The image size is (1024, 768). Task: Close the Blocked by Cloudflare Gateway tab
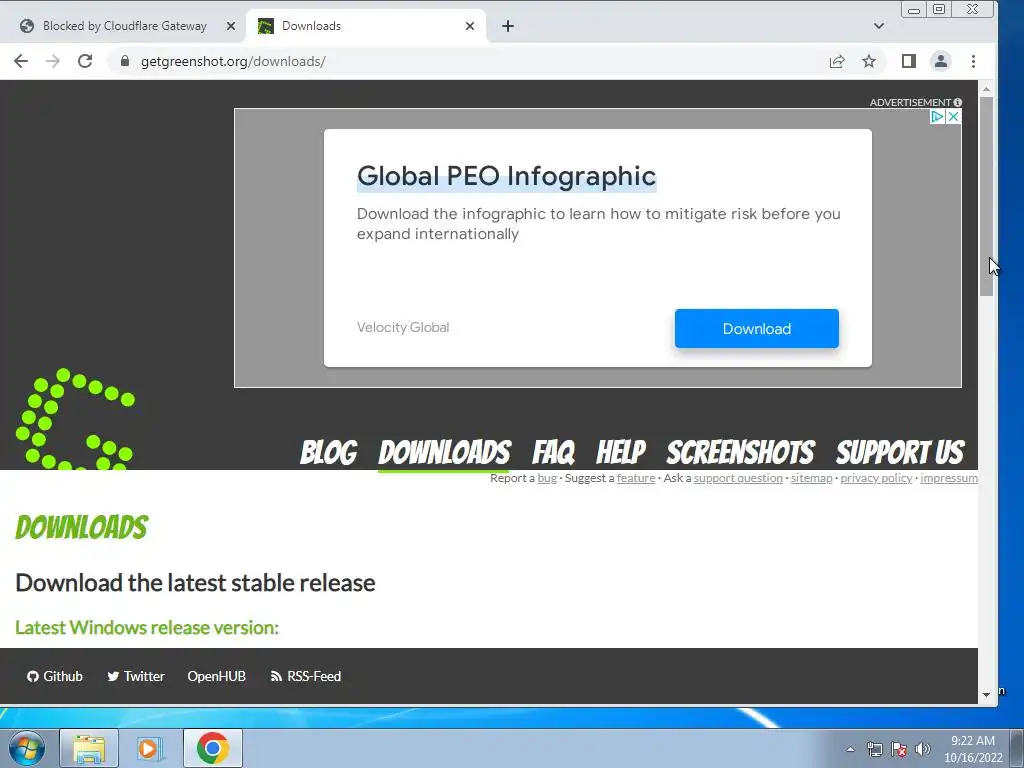coord(231,26)
